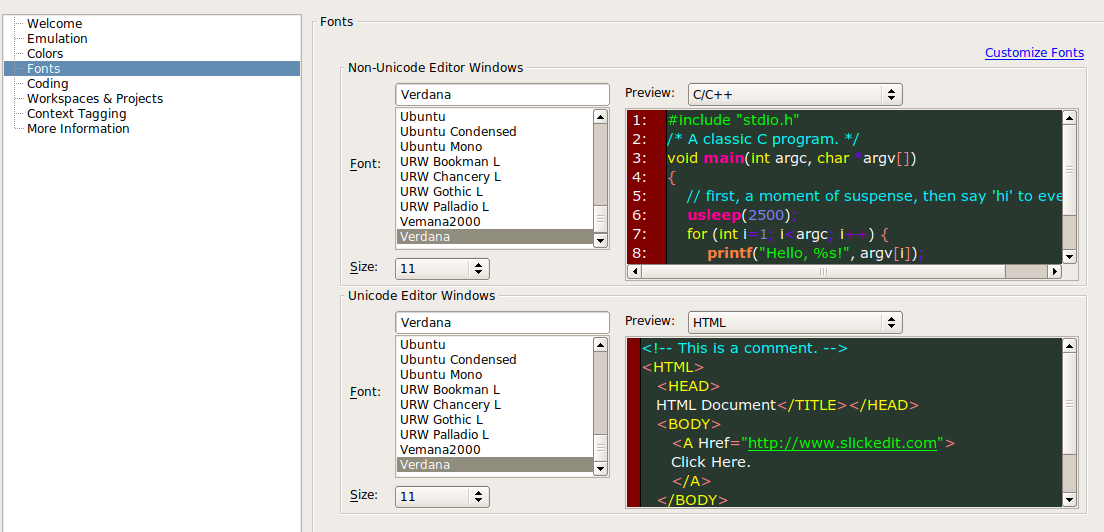This screenshot has width=1104, height=532.
Task: Click up arrow of HTML preview scrollbar
Action: point(1070,346)
